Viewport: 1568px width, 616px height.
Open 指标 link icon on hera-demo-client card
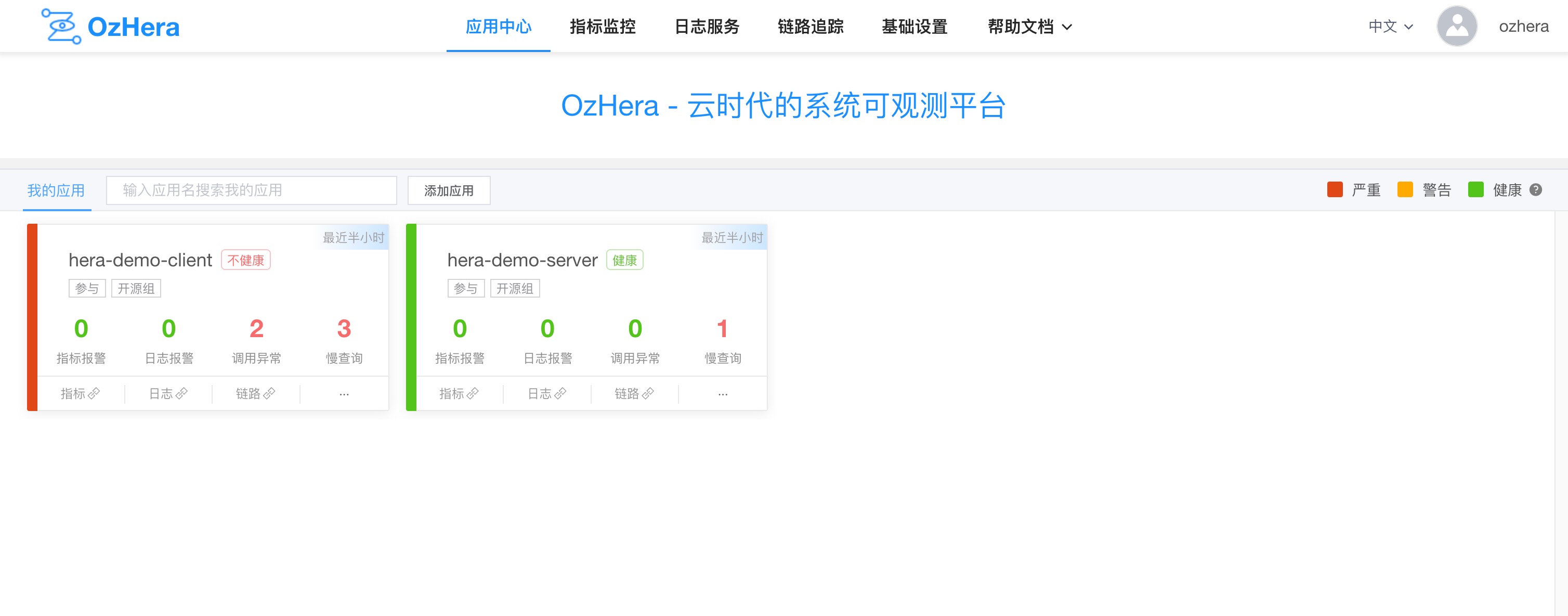pos(94,394)
